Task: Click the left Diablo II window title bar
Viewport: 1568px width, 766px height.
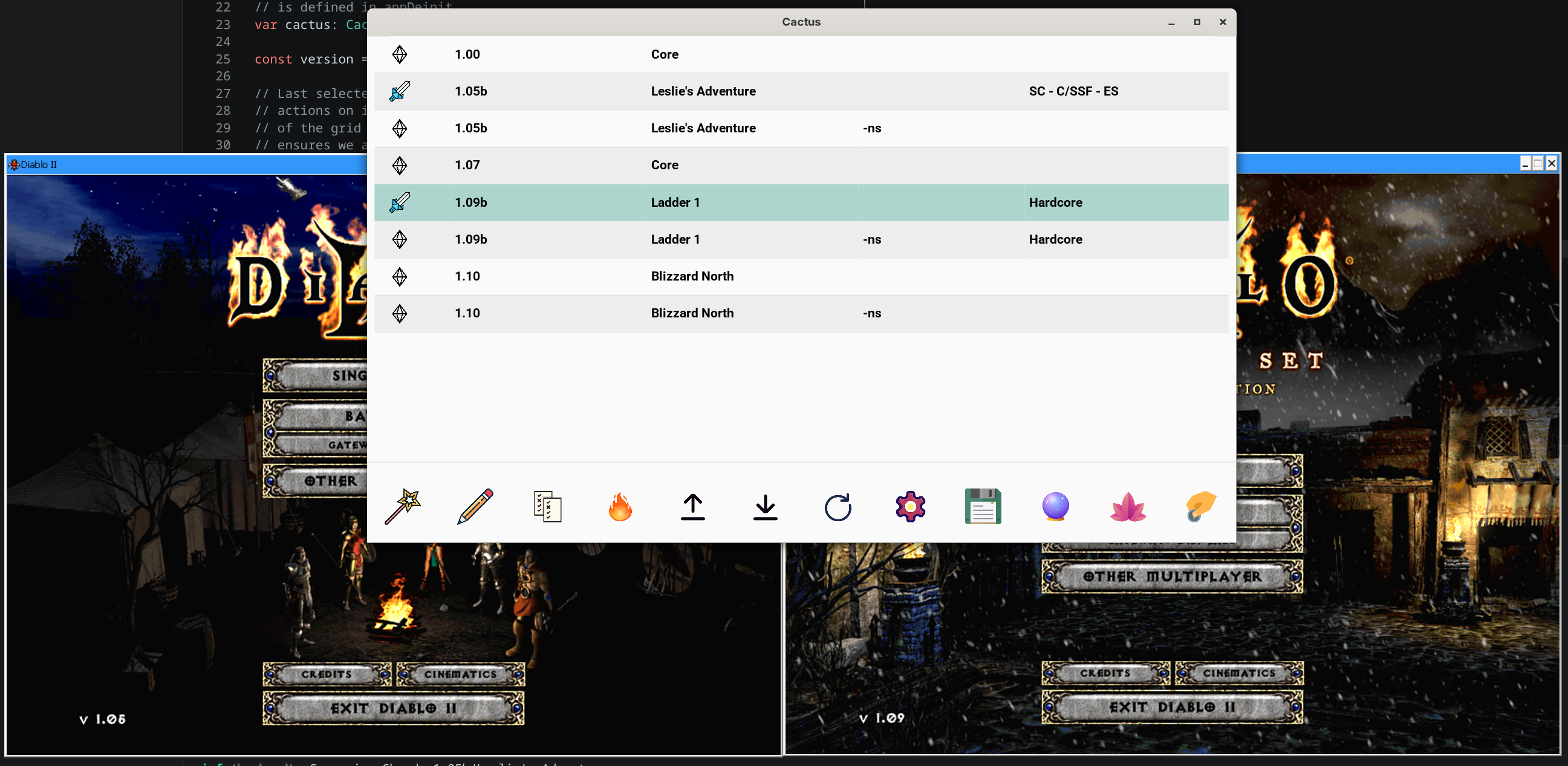Action: (x=187, y=164)
